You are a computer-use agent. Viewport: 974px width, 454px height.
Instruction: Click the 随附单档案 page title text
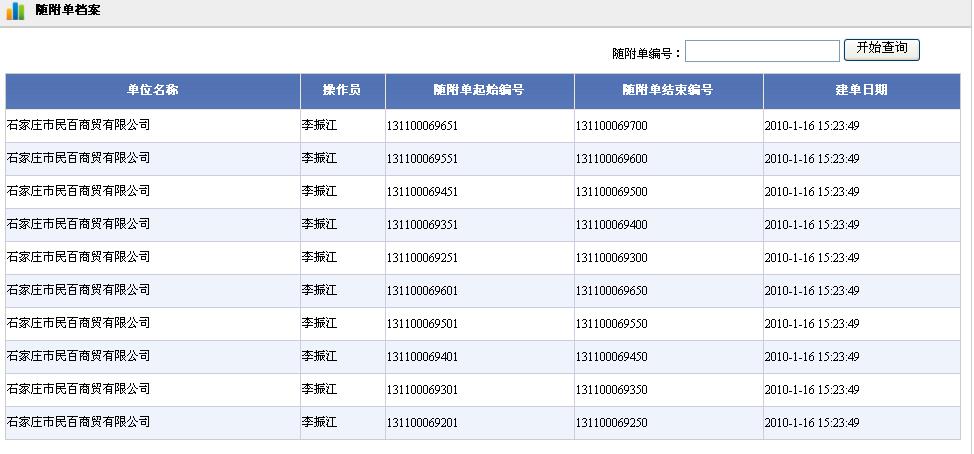coord(68,11)
